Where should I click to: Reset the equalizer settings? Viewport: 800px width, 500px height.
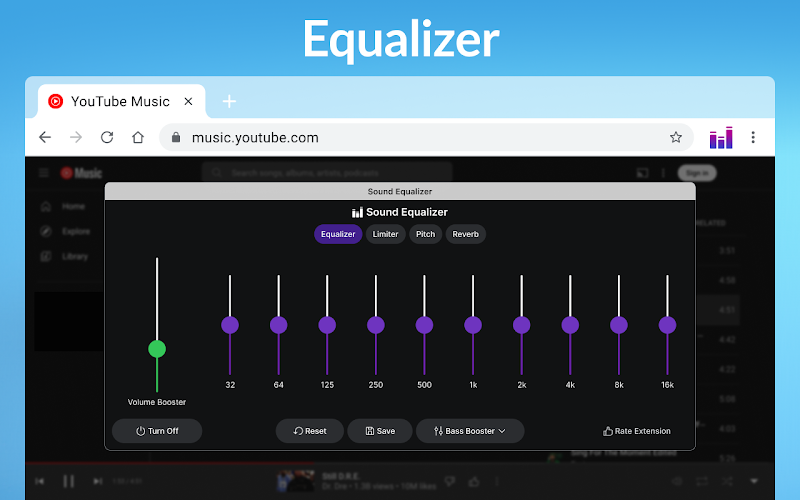click(310, 431)
